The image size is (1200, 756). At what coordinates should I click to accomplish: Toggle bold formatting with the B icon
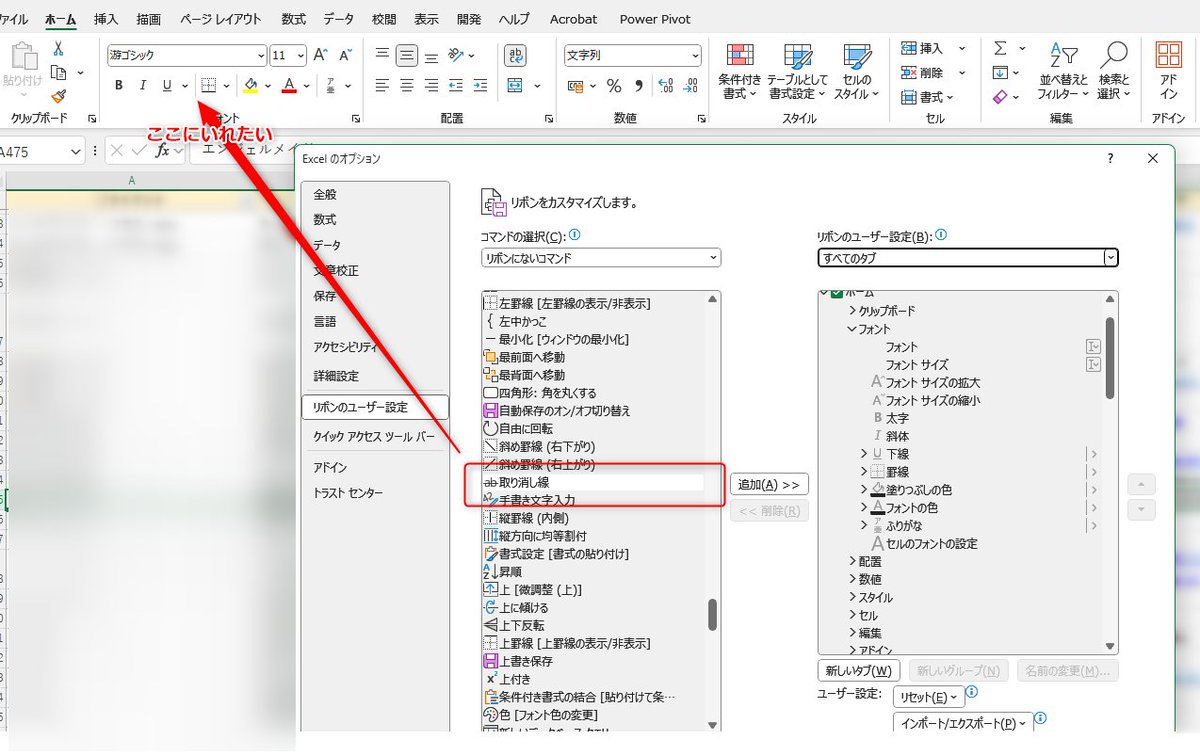pyautogui.click(x=118, y=85)
